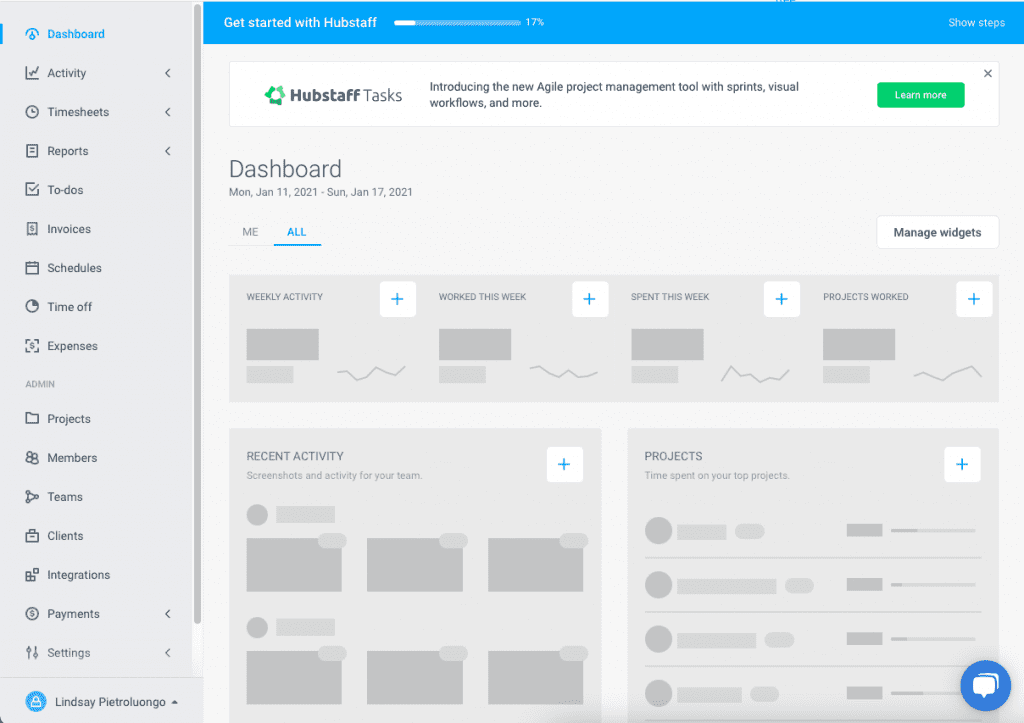Viewport: 1024px width, 723px height.
Task: Select the Expenses sidebar icon
Action: coord(32,345)
